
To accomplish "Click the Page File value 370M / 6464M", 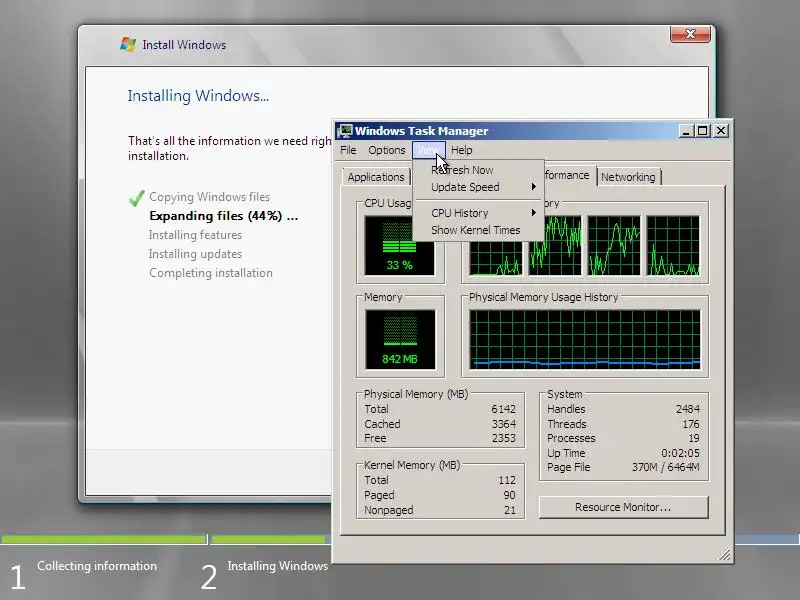I will click(x=666, y=467).
